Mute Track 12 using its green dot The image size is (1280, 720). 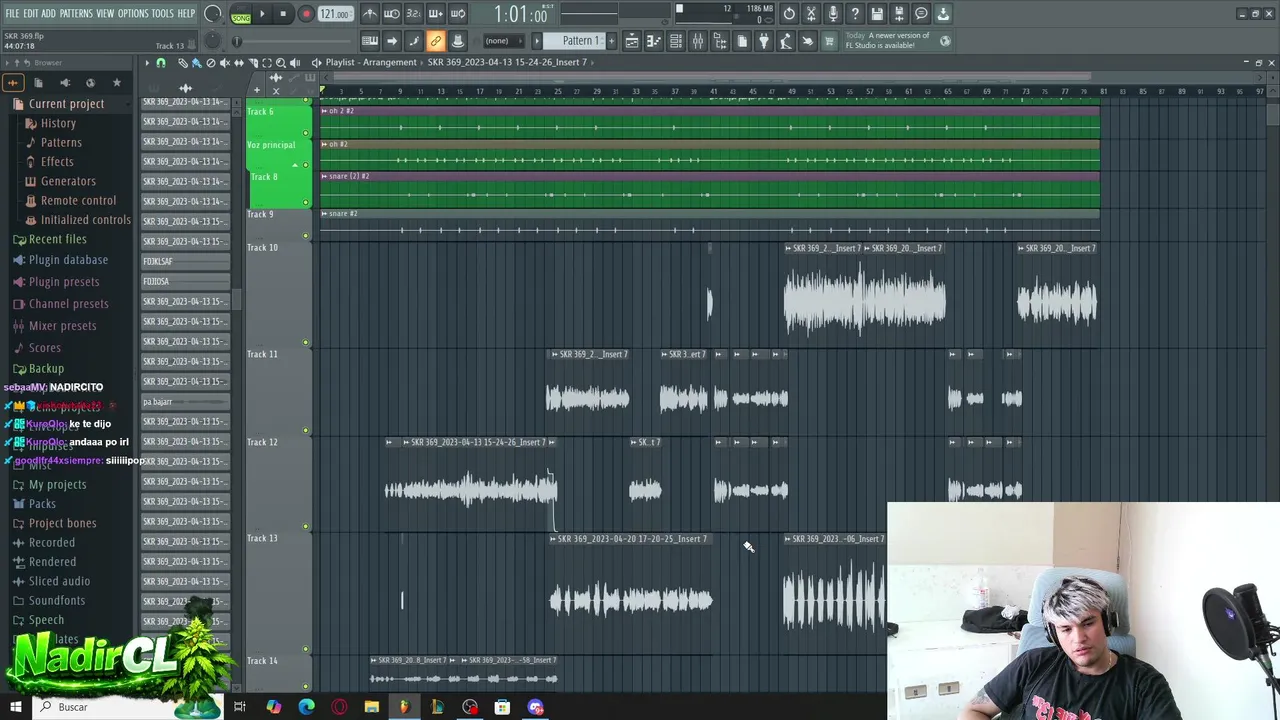click(x=306, y=527)
